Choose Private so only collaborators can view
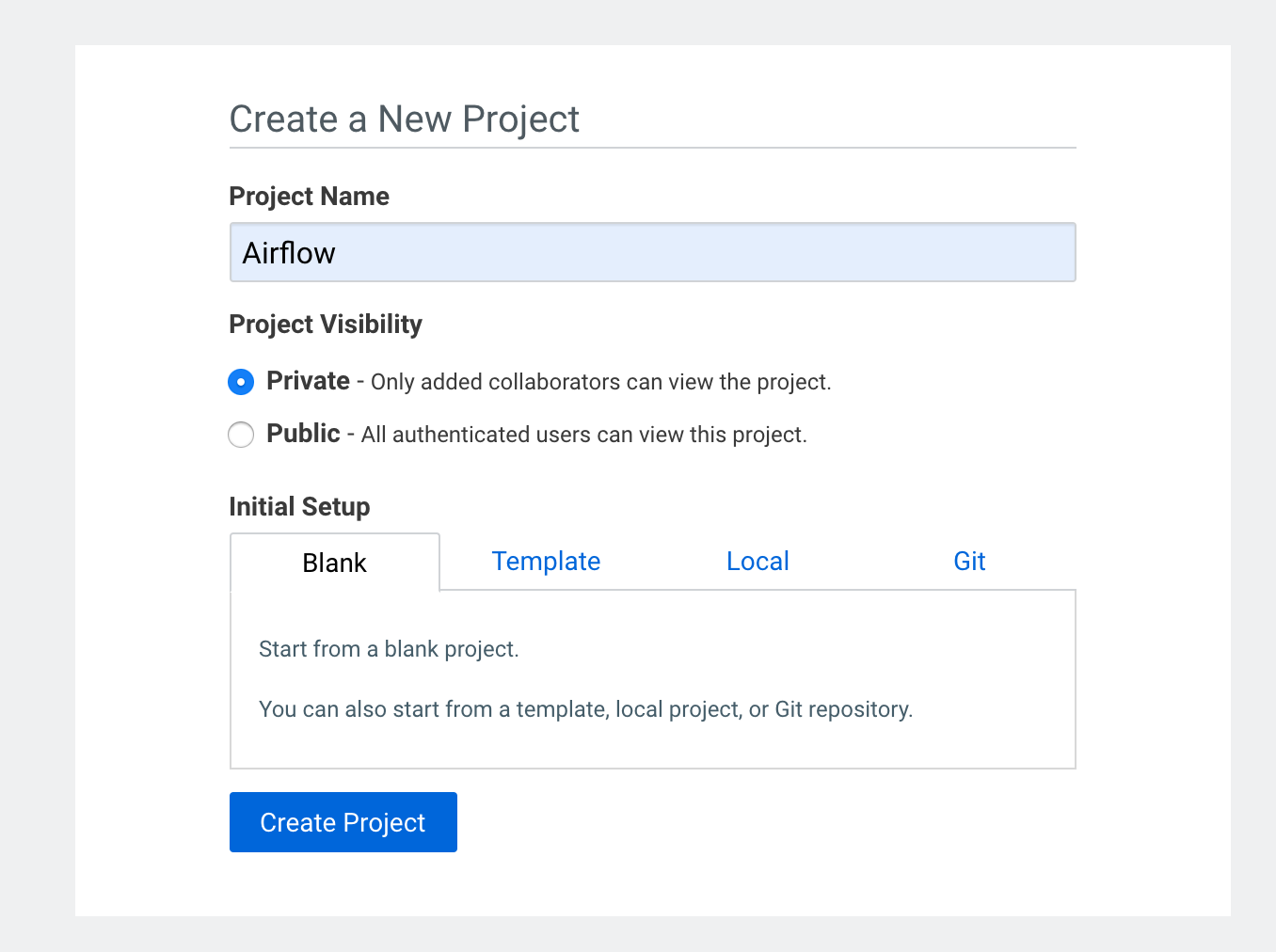1276x952 pixels. point(241,382)
